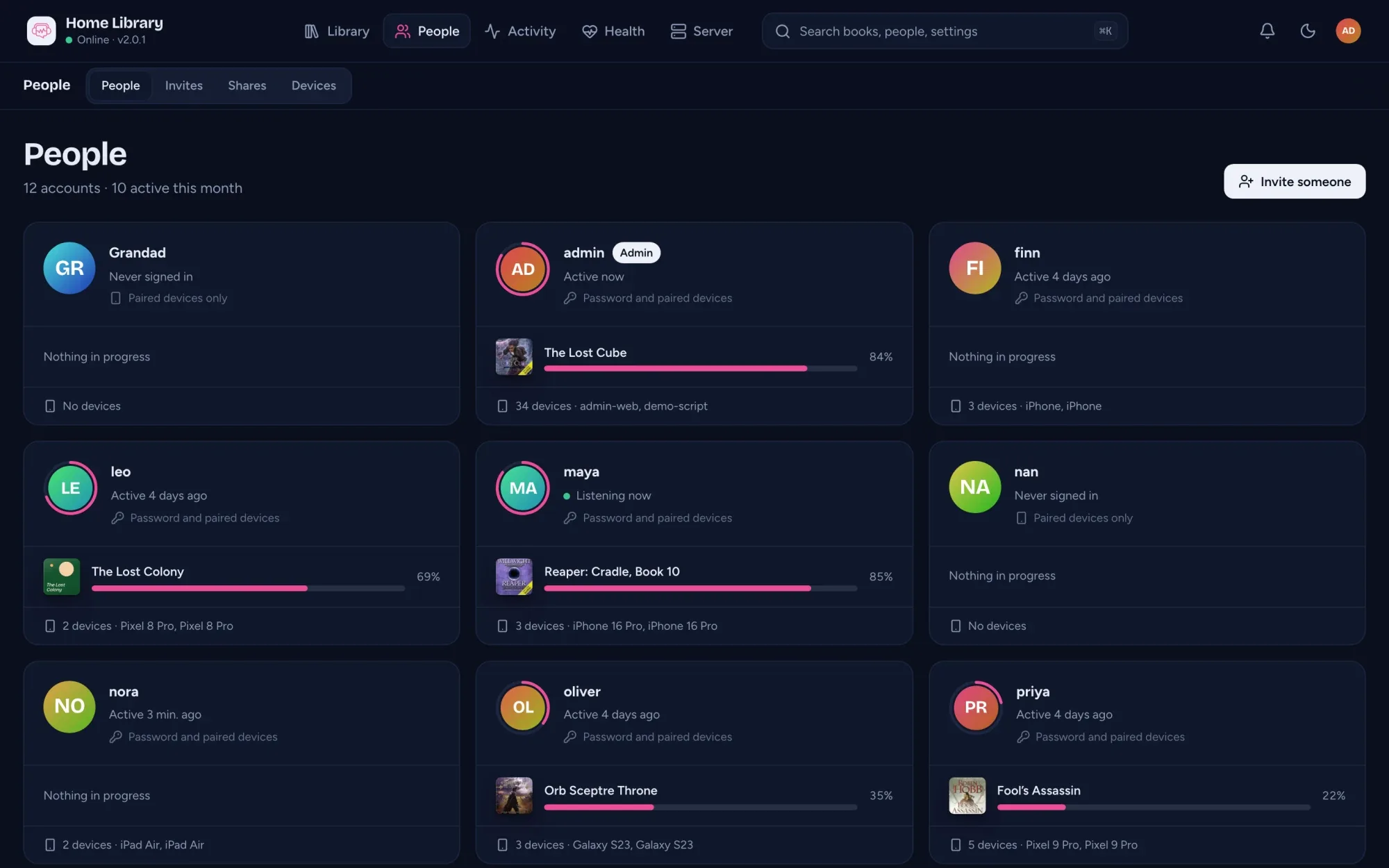Switch to the Shares sub-tab
Screen dimensions: 1389x868
(x=247, y=85)
